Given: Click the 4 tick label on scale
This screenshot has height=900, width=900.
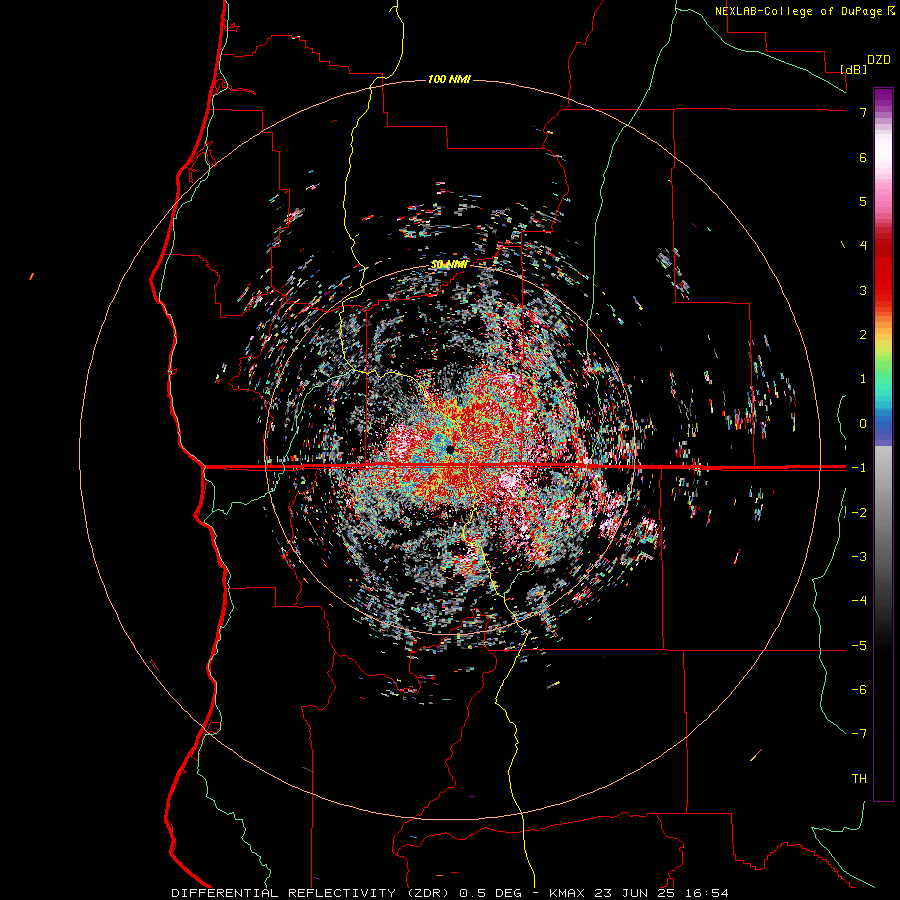Looking at the screenshot, I should pos(863,246).
